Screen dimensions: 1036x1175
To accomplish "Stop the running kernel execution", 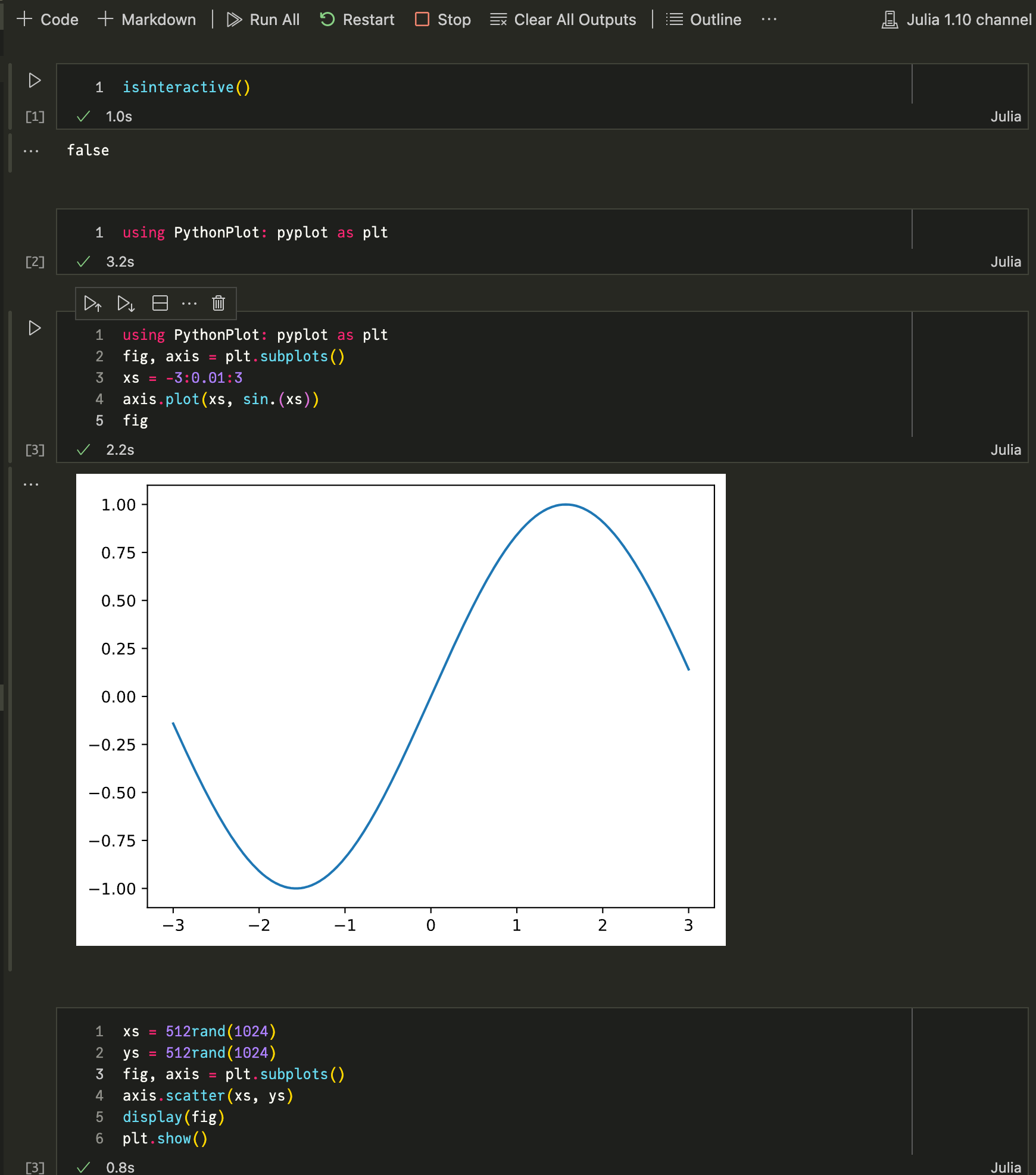I will 443,20.
